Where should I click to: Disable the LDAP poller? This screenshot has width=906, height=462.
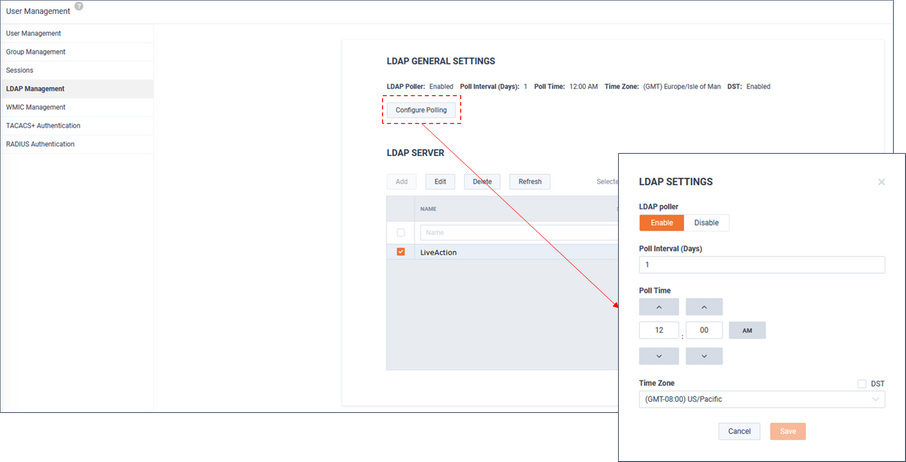(706, 223)
